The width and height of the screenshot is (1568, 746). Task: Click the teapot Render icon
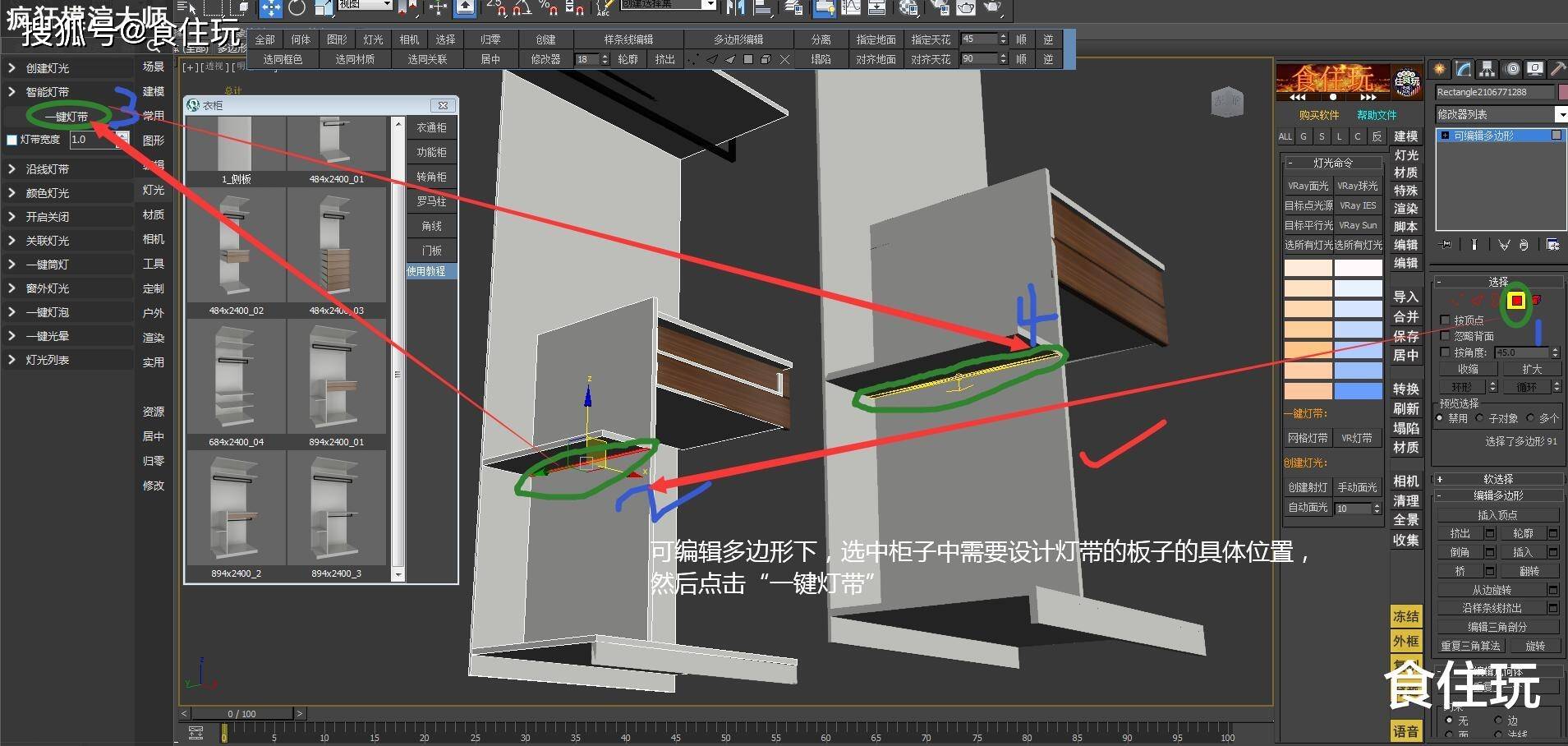[x=993, y=8]
